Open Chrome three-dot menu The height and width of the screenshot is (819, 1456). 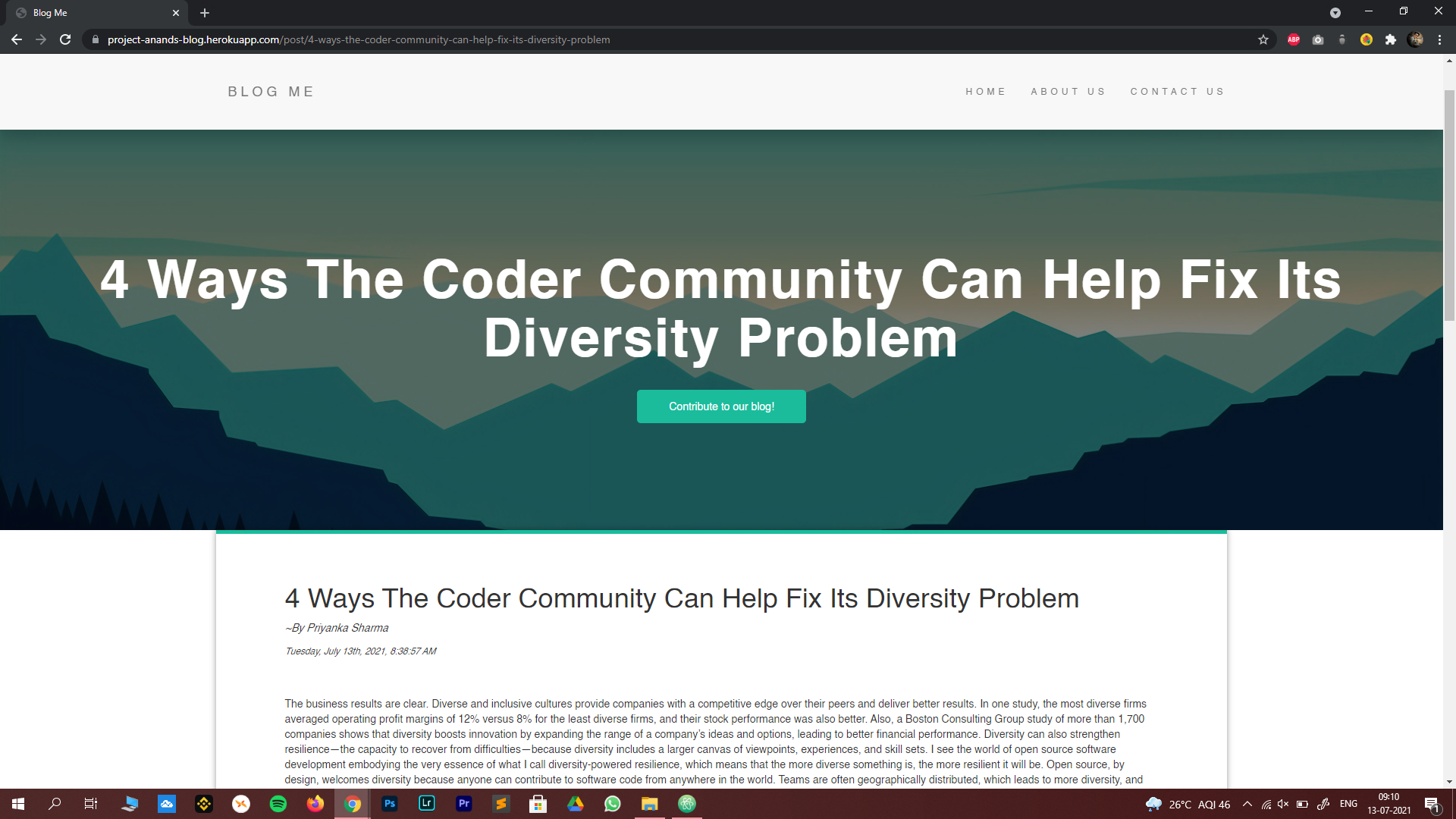click(x=1439, y=39)
